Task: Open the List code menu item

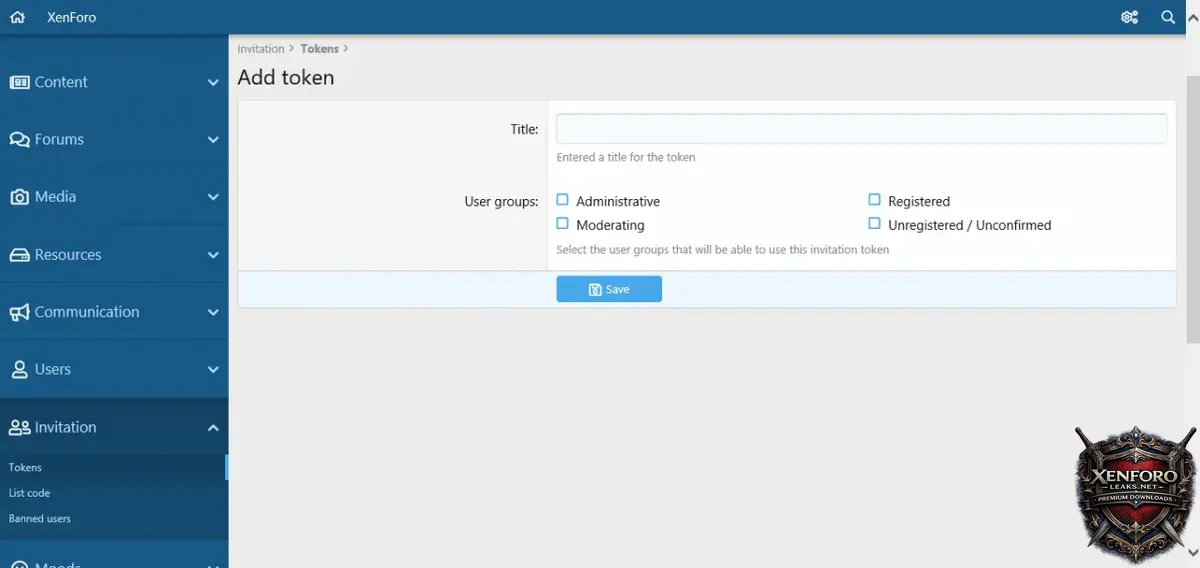Action: 29,493
